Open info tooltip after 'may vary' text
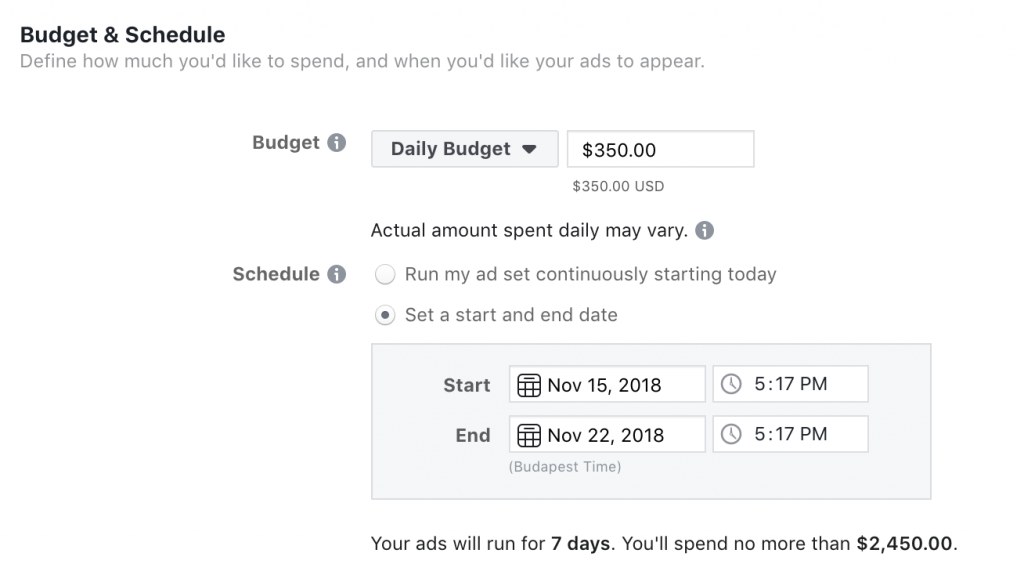 704,230
